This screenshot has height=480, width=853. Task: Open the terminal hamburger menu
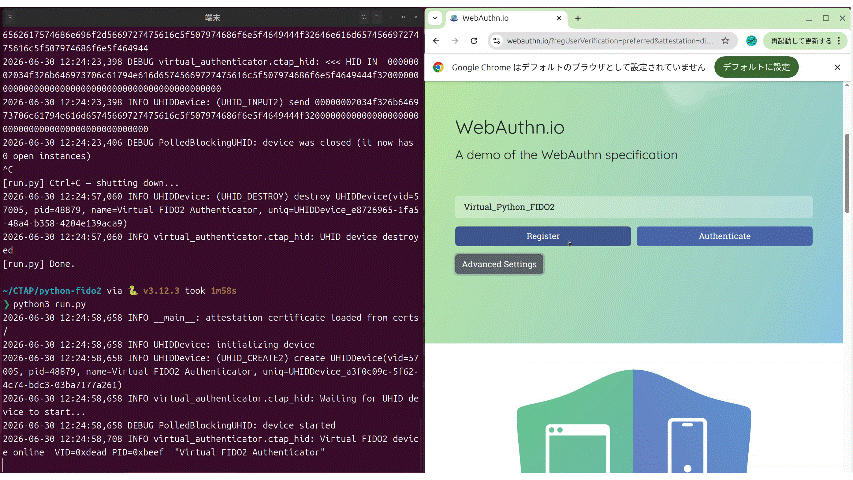(378, 18)
